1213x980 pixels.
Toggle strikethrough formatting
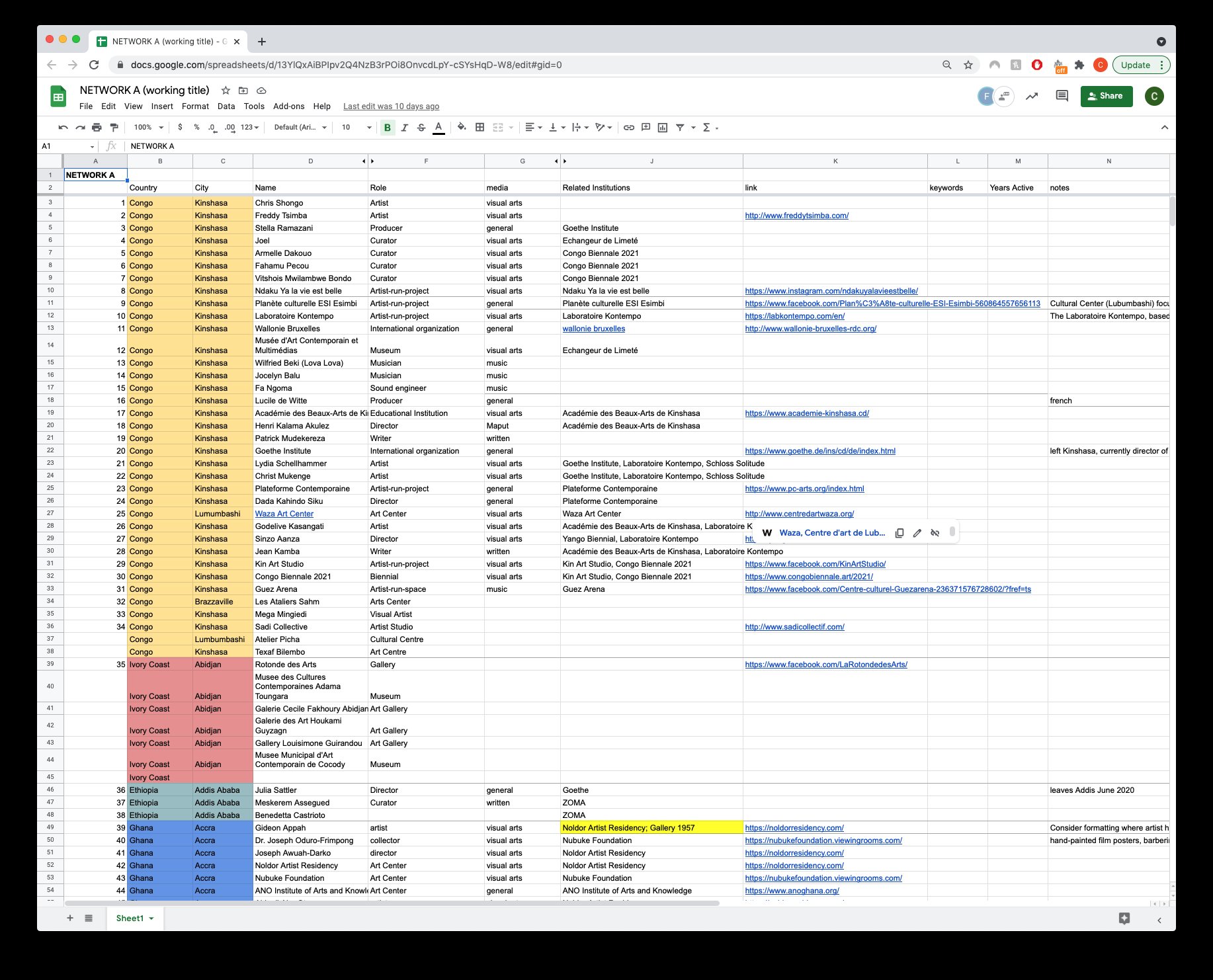point(421,128)
